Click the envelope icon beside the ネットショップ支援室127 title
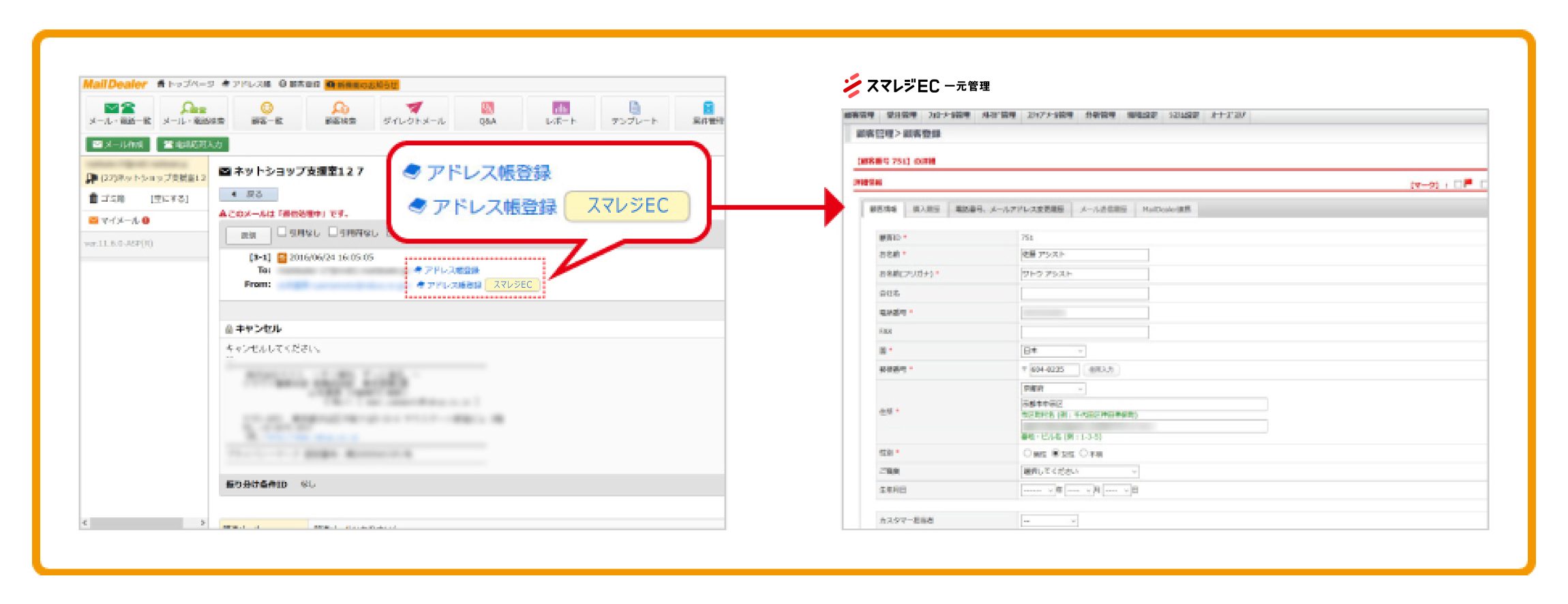The width and height of the screenshot is (1568, 604). [x=225, y=171]
